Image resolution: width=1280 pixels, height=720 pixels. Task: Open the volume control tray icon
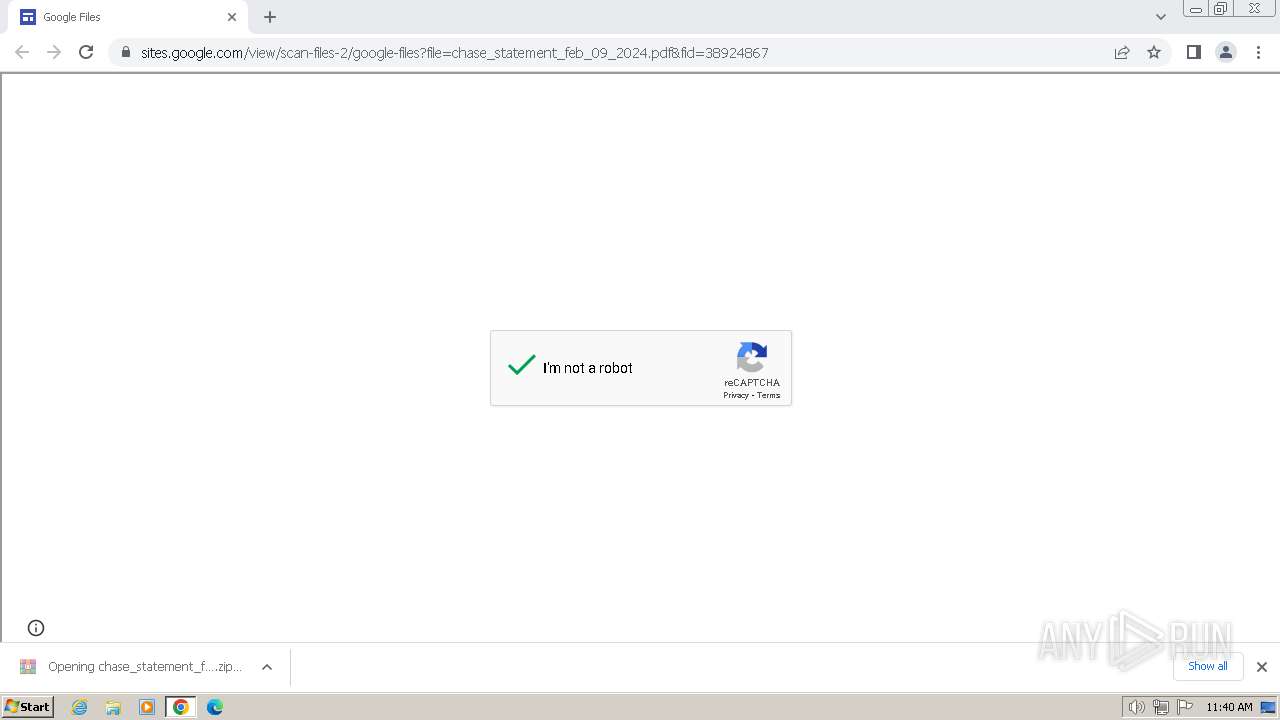coord(1137,707)
